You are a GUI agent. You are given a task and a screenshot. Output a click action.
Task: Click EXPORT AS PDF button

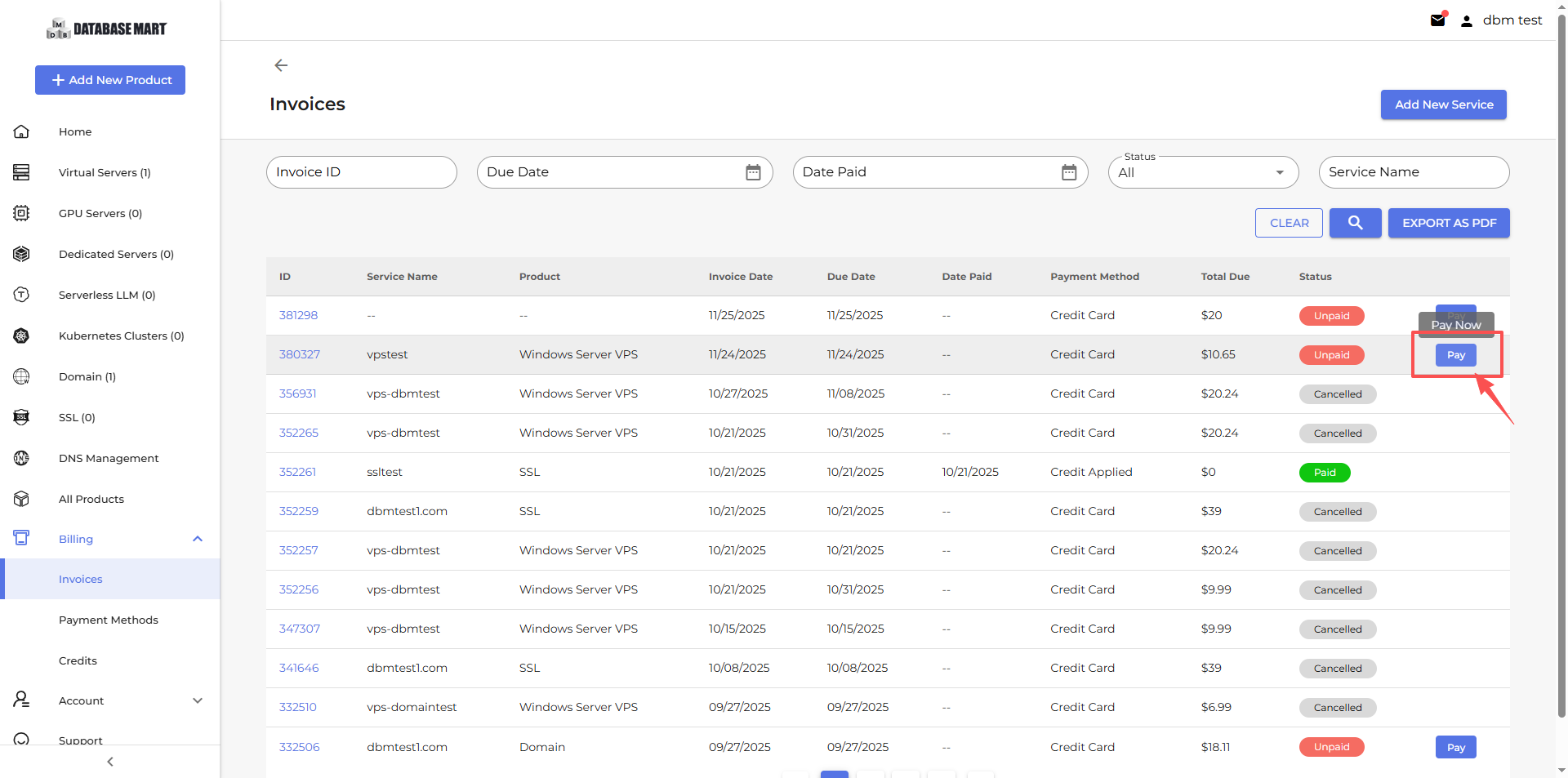1449,223
